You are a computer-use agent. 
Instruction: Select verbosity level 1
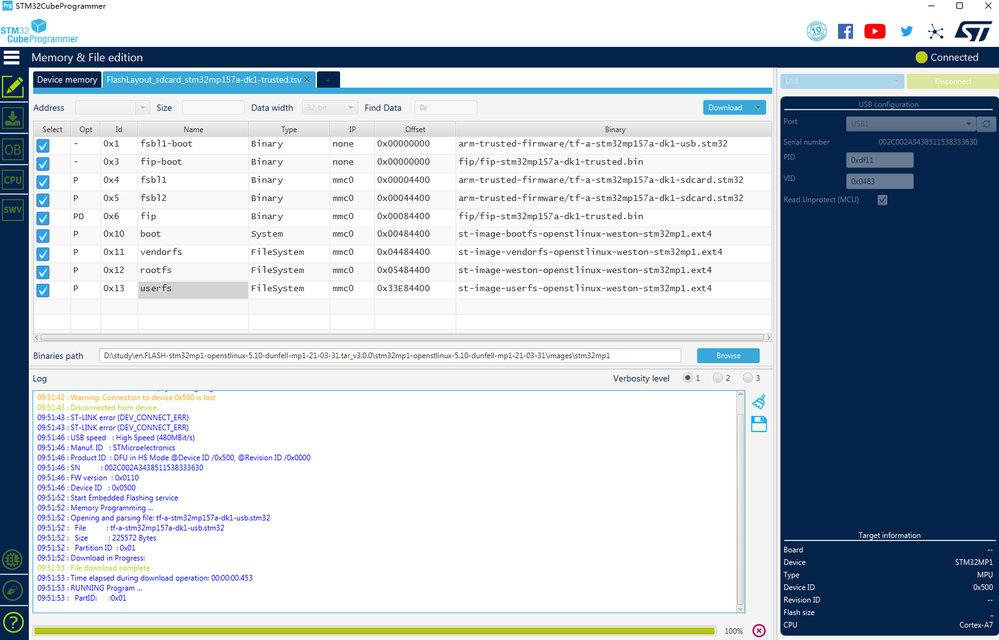pyautogui.click(x=687, y=378)
